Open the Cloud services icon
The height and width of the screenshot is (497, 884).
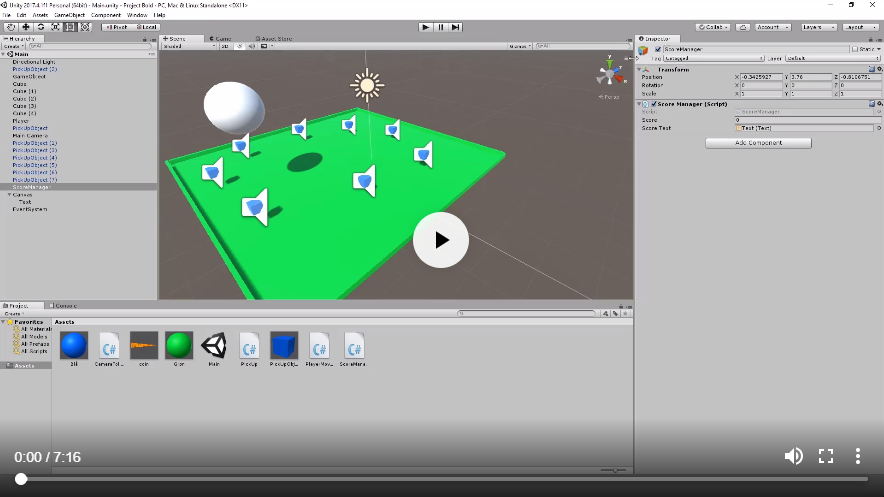pos(742,27)
